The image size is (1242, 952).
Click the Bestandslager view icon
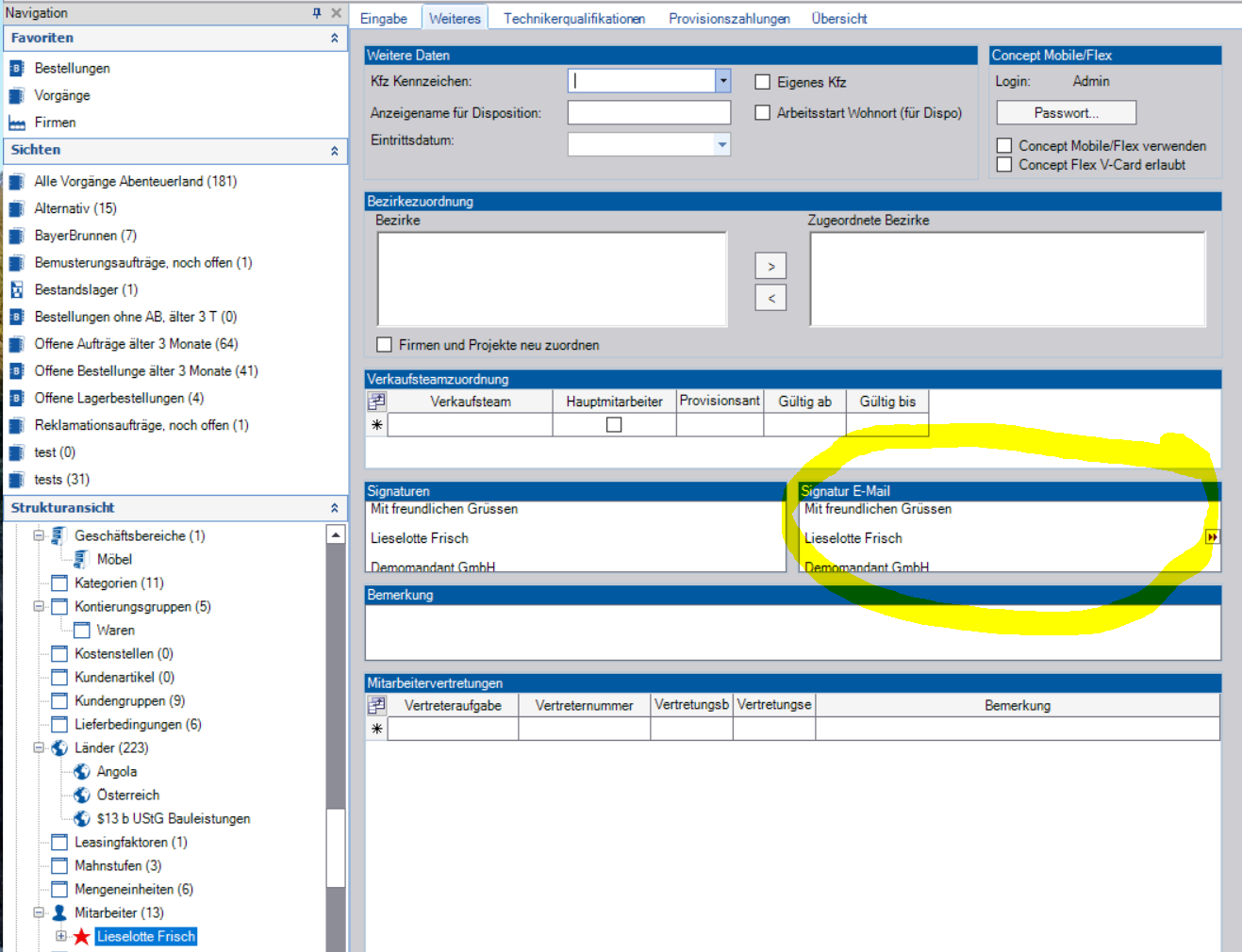(x=16, y=290)
